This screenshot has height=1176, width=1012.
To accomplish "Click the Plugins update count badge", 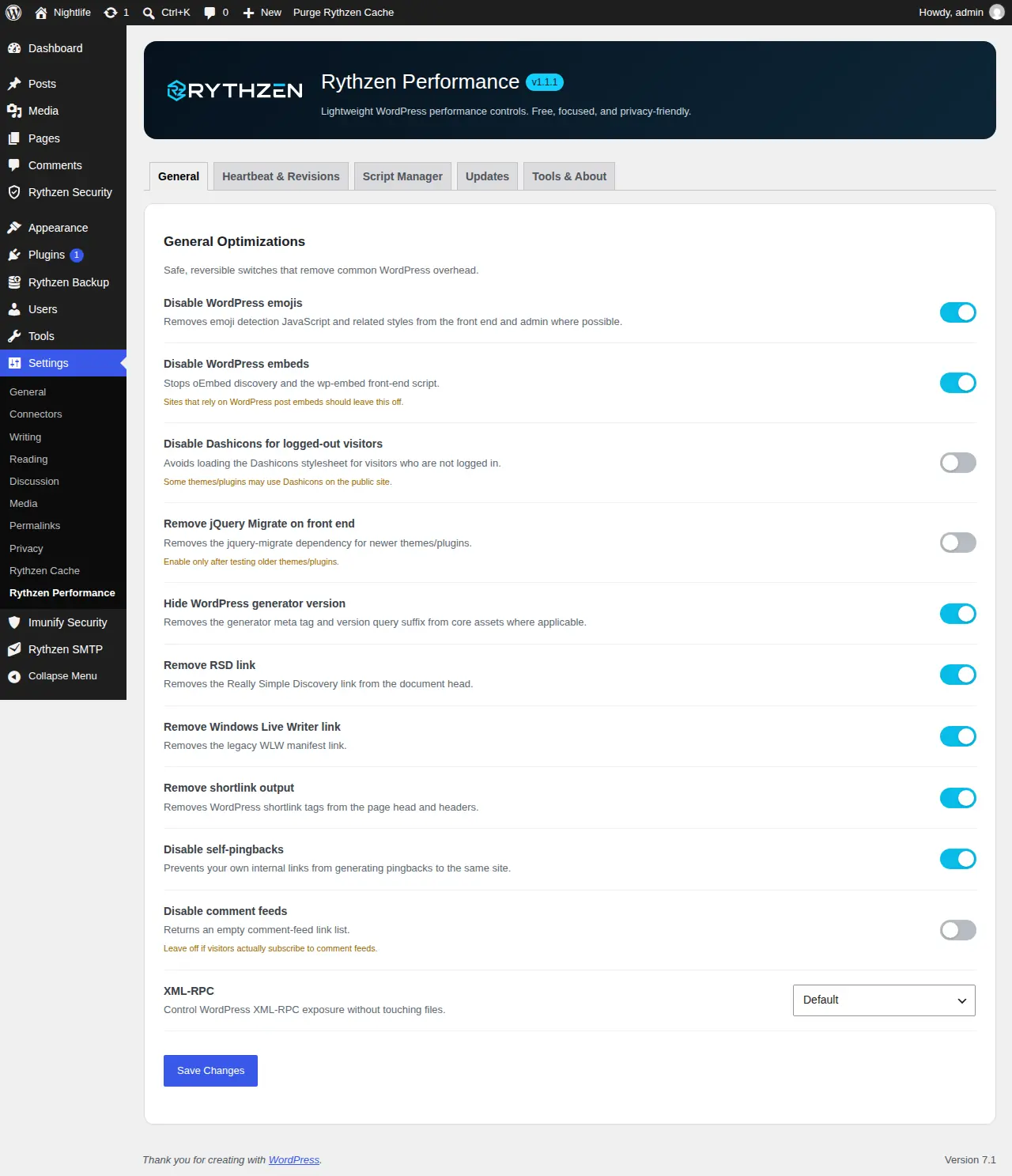I will pyautogui.click(x=77, y=255).
